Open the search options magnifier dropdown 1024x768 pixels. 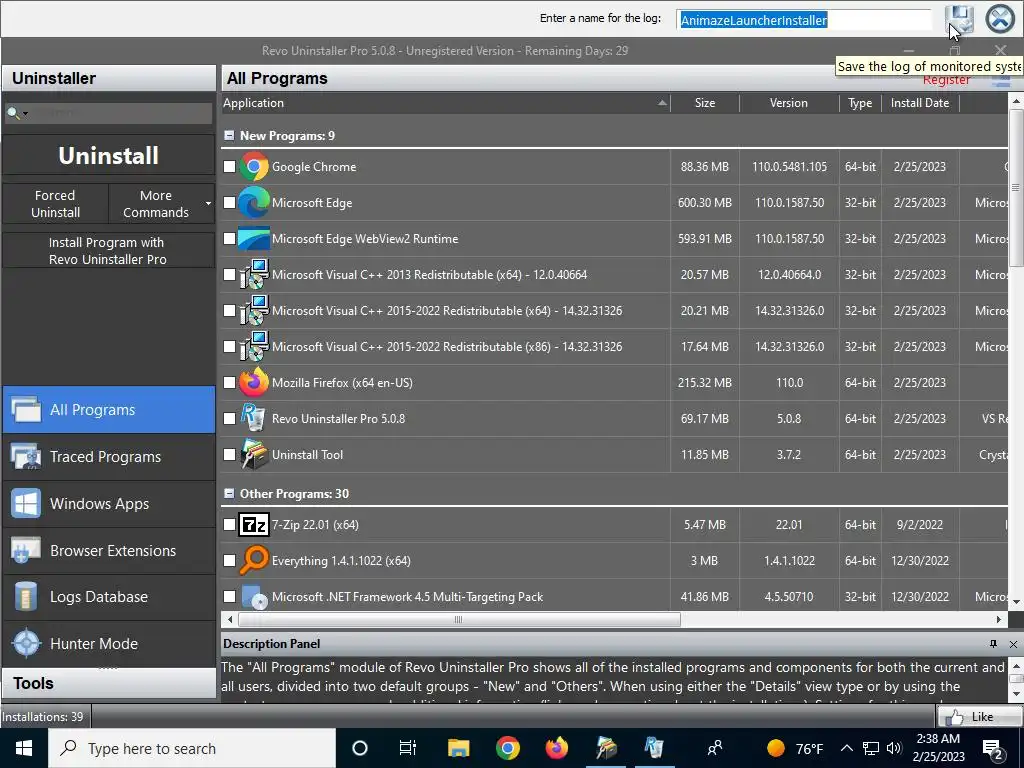click(x=17, y=113)
